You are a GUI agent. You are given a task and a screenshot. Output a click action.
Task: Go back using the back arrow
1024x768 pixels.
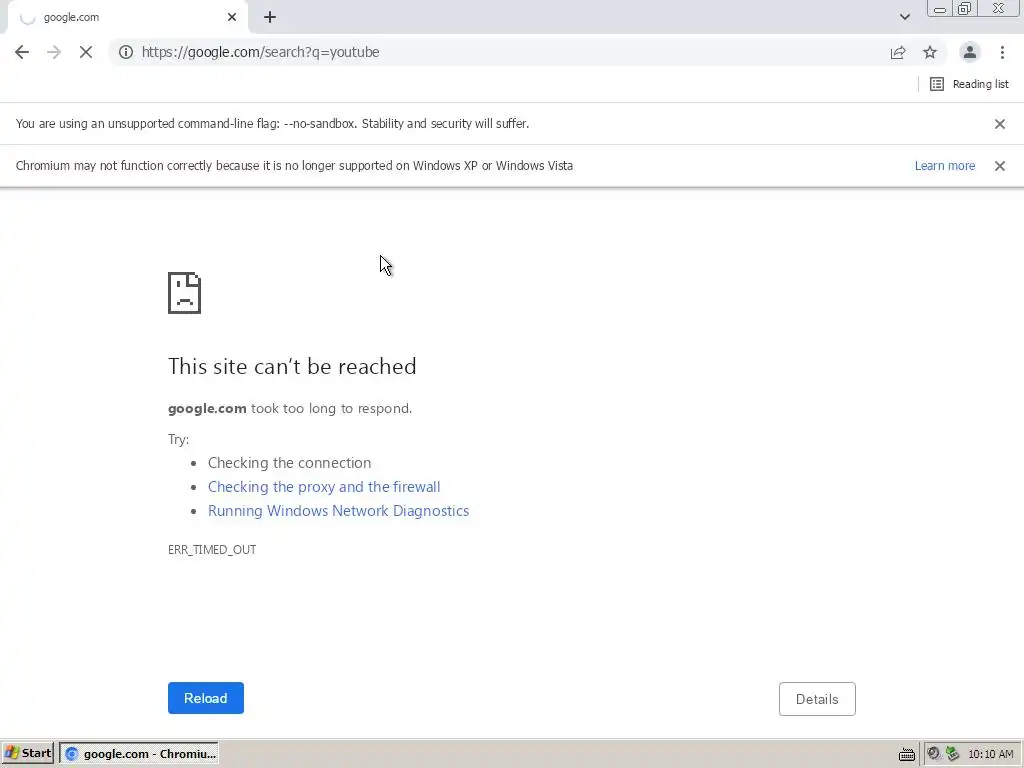coord(22,52)
